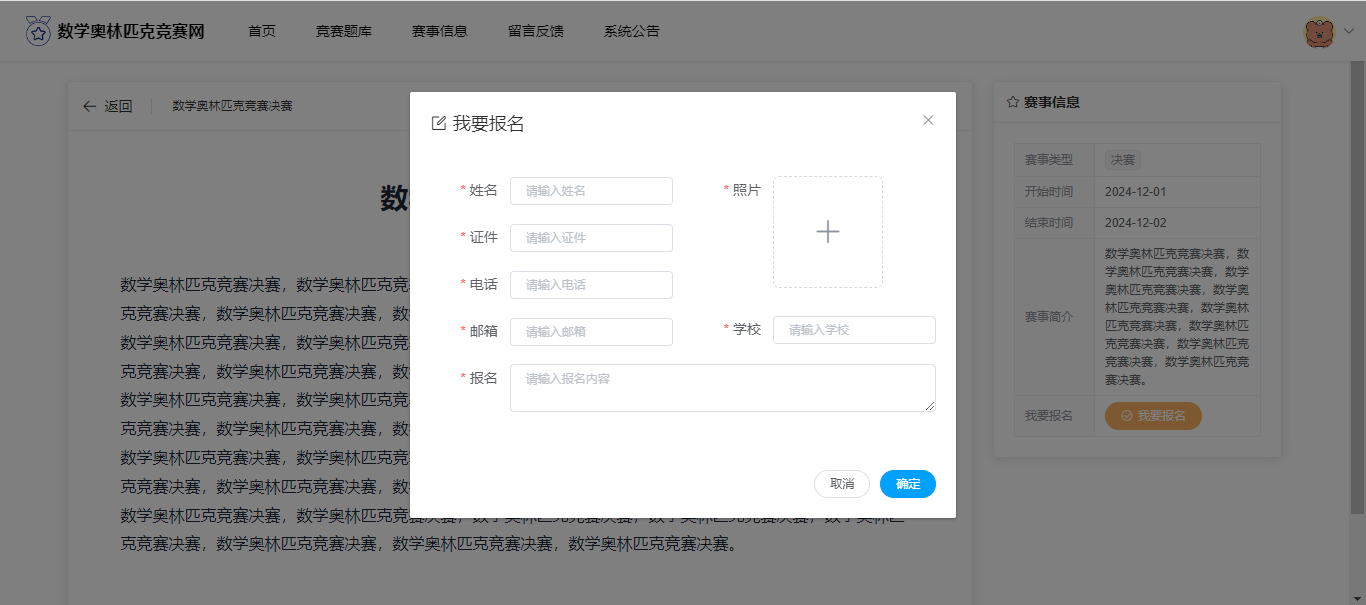Click the site logo medal icon
1366x605 pixels.
tap(38, 31)
